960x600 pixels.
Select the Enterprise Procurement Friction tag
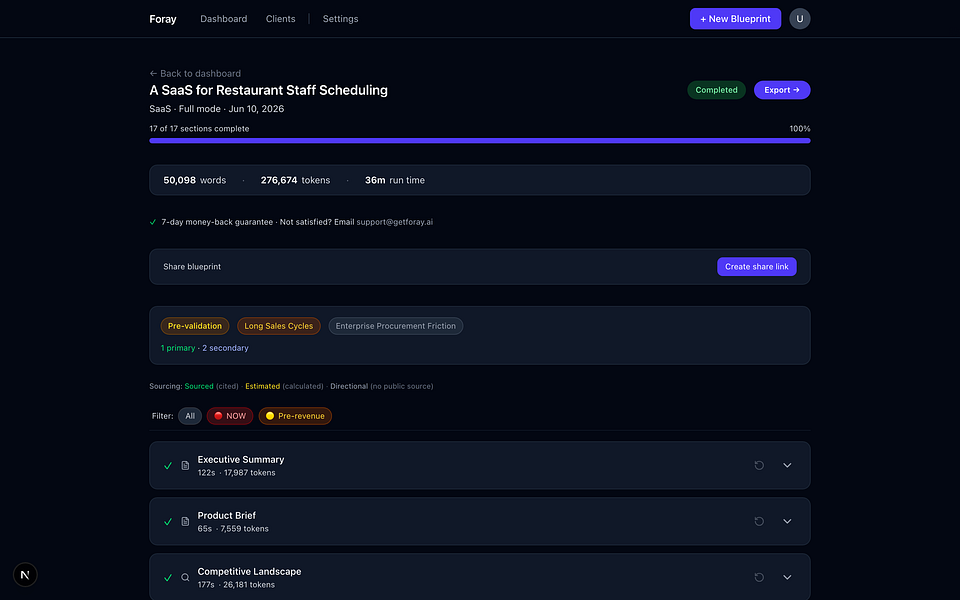[x=396, y=326]
